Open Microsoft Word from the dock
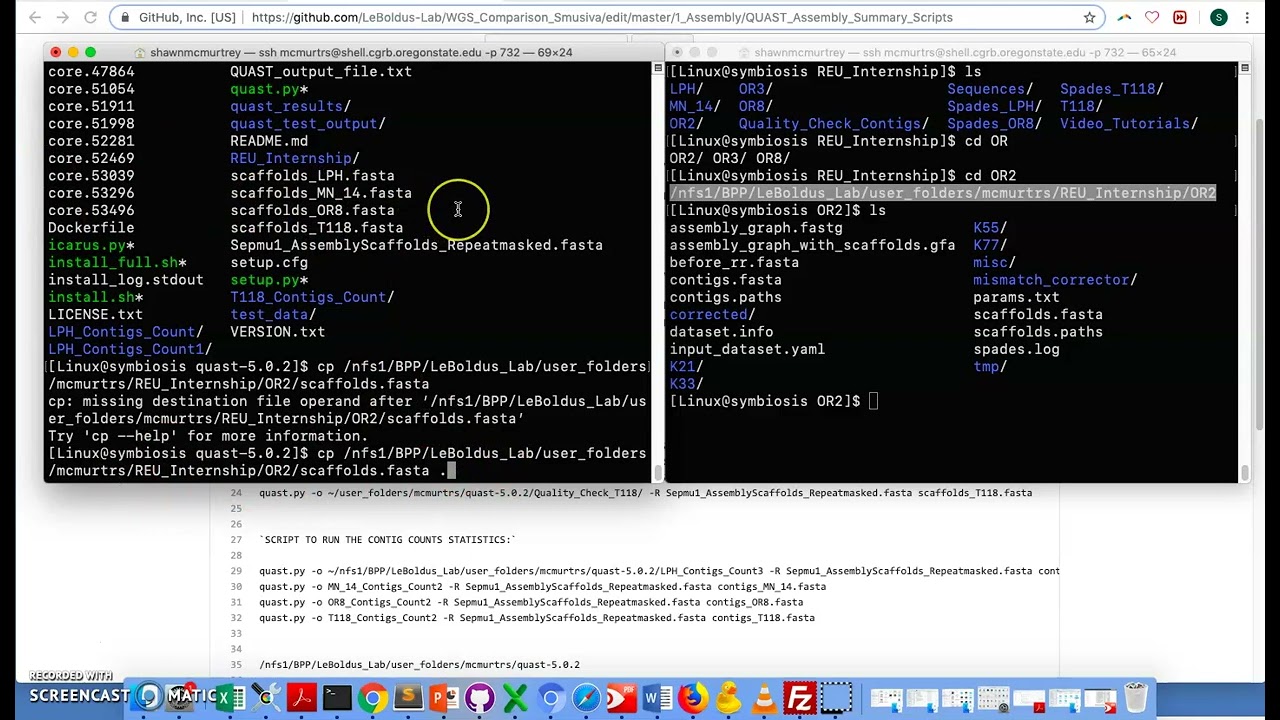Viewport: 1280px width, 720px height. click(x=657, y=697)
